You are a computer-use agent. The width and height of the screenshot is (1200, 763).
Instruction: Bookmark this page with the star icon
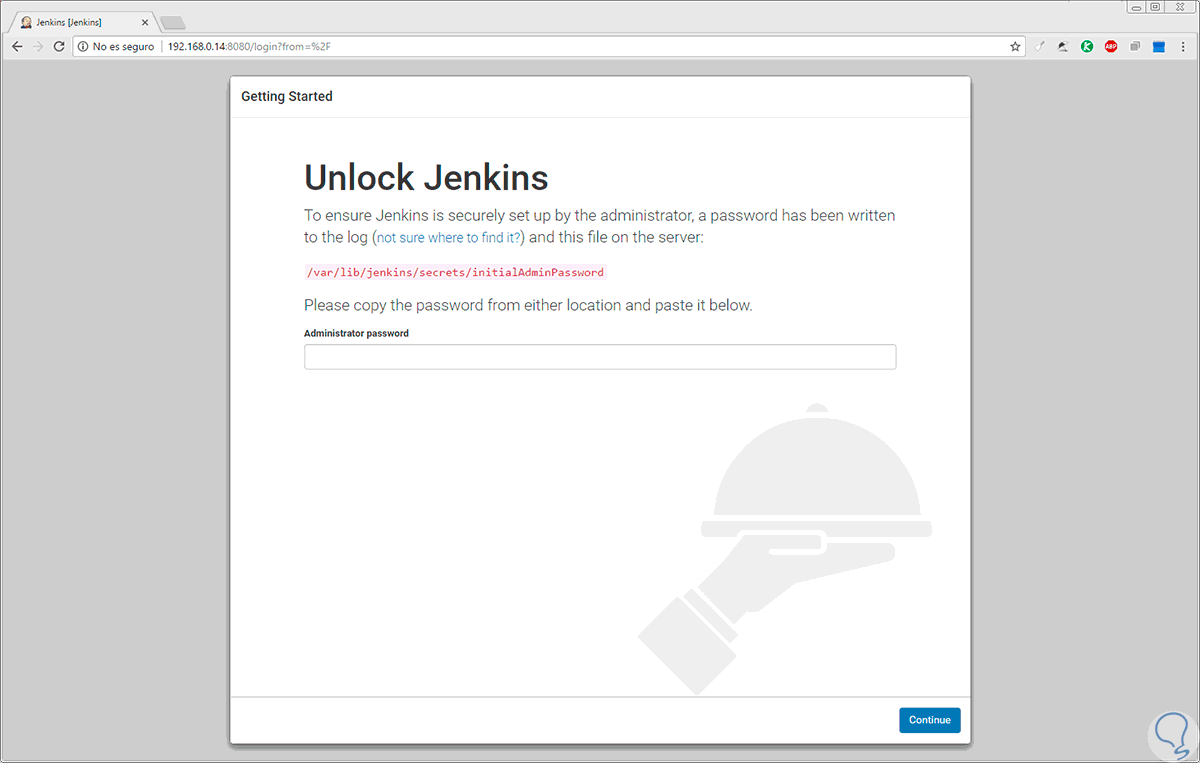1015,46
